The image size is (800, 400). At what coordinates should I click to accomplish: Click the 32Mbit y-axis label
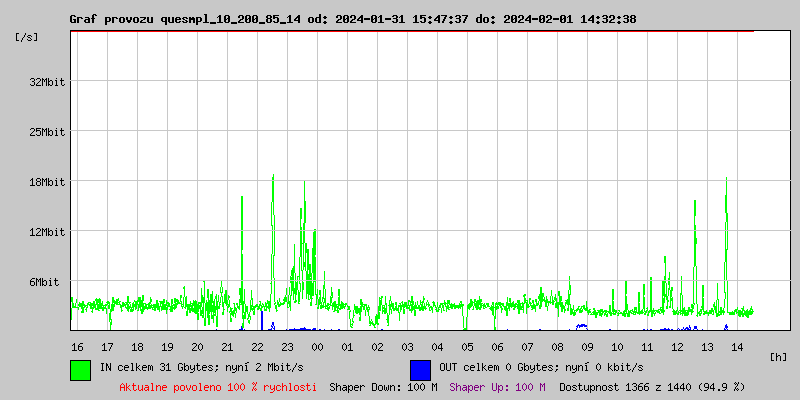pos(46,82)
